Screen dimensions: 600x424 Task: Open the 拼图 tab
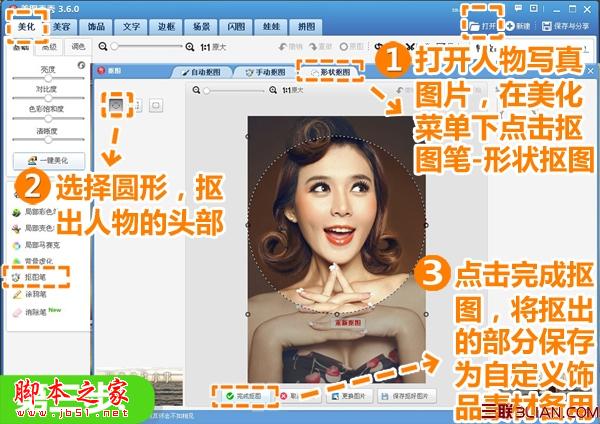point(307,27)
